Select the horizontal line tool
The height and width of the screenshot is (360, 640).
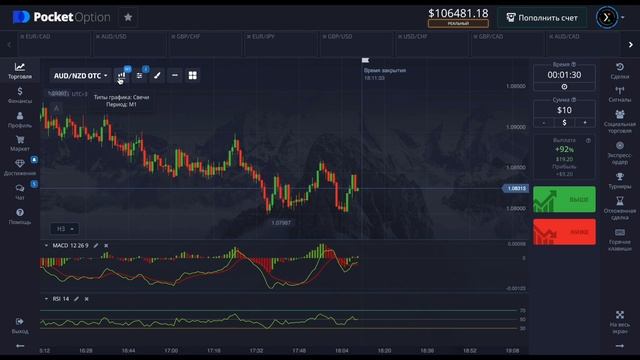(175, 76)
